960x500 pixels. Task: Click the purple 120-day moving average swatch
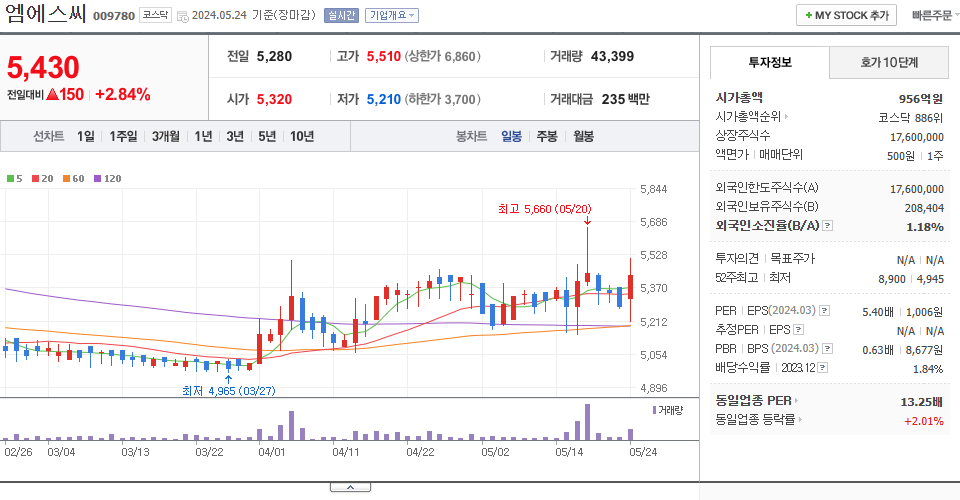click(97, 179)
